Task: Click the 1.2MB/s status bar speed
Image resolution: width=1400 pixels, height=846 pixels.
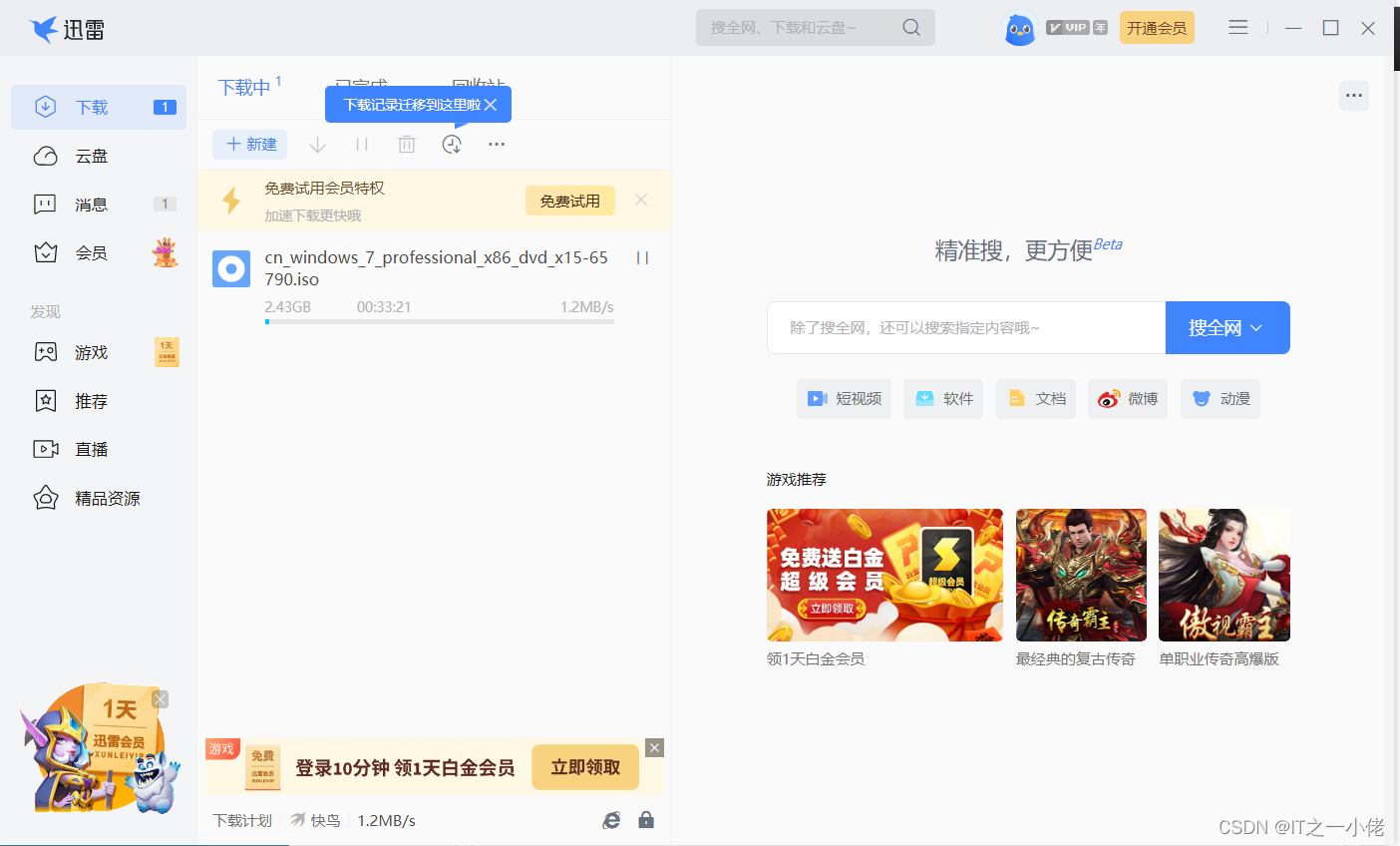Action: (x=387, y=820)
